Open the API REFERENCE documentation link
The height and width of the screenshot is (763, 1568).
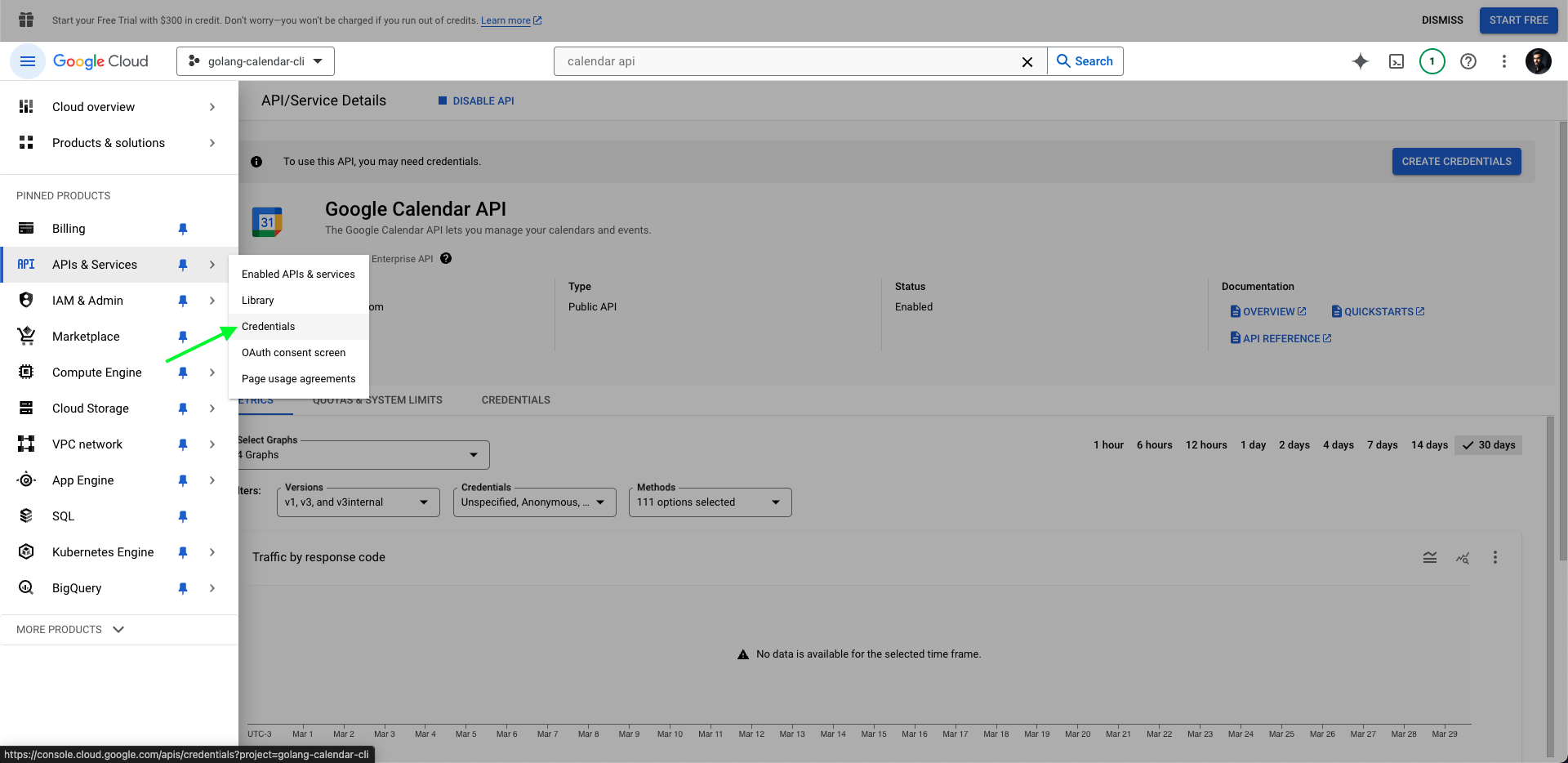[1281, 338]
